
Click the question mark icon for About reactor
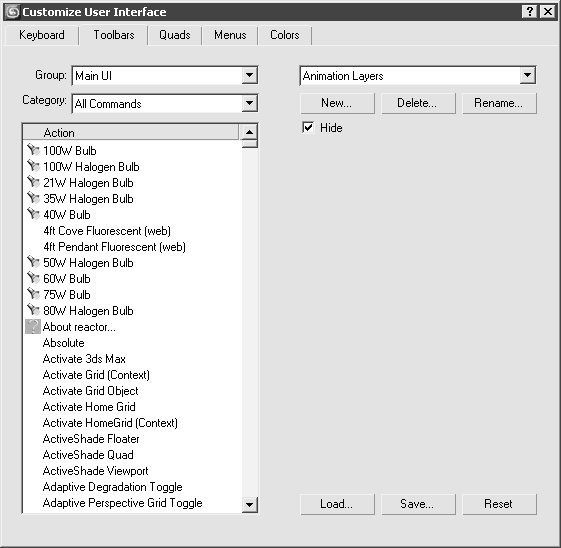tap(33, 327)
